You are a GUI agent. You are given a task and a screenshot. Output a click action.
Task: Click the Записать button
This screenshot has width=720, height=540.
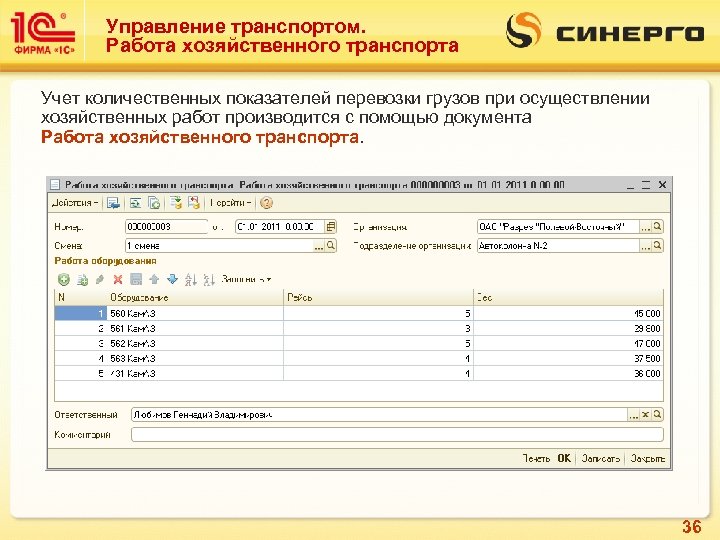point(601,459)
